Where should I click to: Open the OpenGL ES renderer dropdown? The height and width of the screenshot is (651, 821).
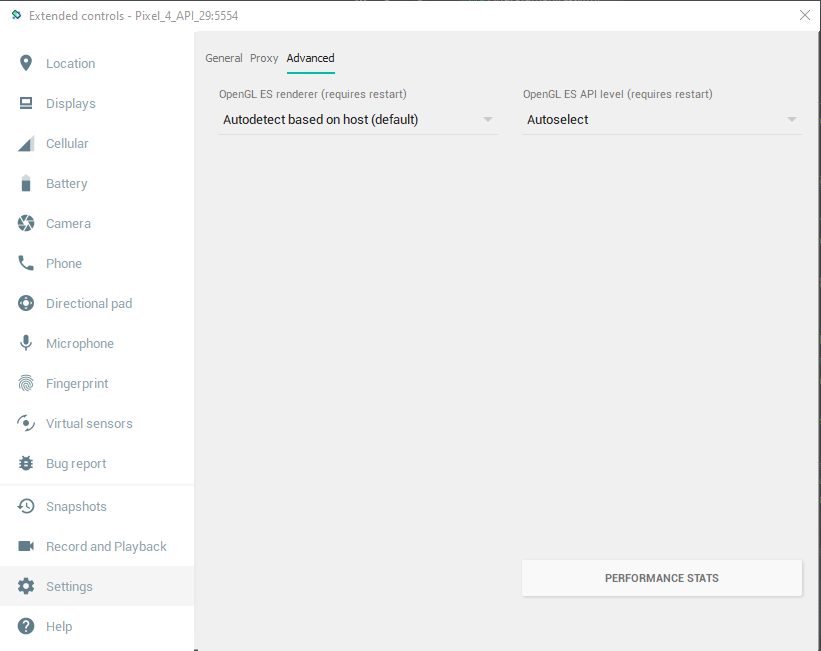357,119
